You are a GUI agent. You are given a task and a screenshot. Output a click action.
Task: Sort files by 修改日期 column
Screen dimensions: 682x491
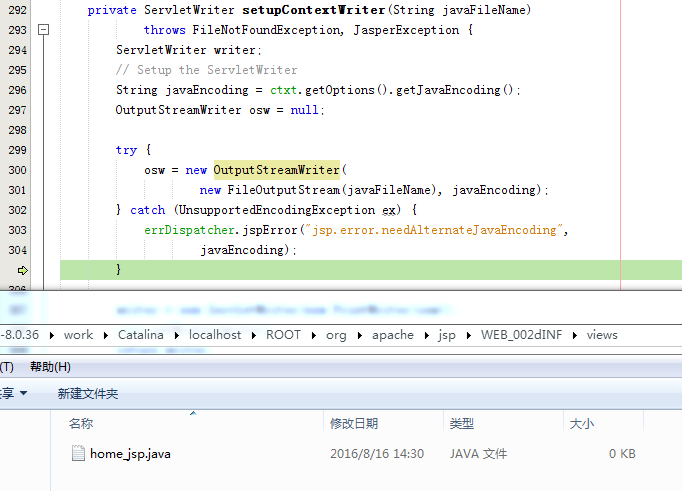point(354,424)
